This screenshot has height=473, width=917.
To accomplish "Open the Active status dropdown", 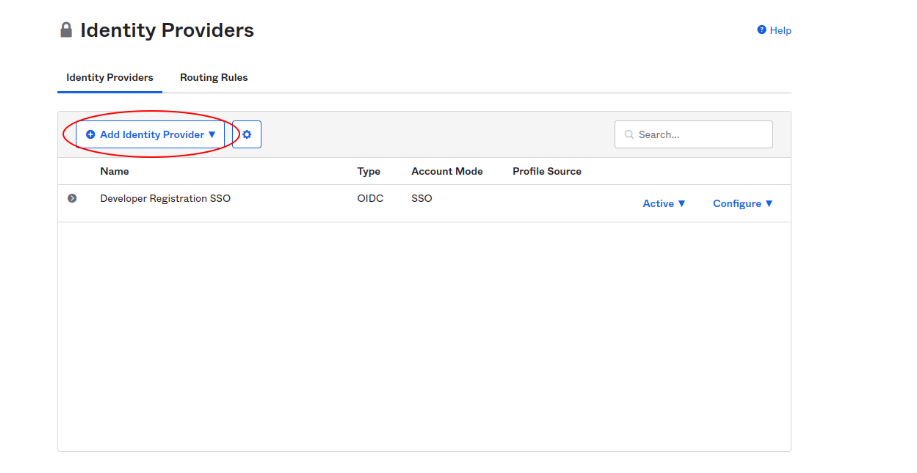I will [664, 204].
